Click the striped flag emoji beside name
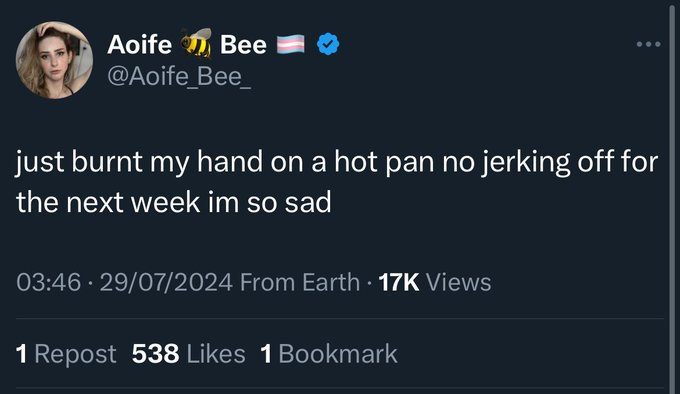 pos(291,44)
